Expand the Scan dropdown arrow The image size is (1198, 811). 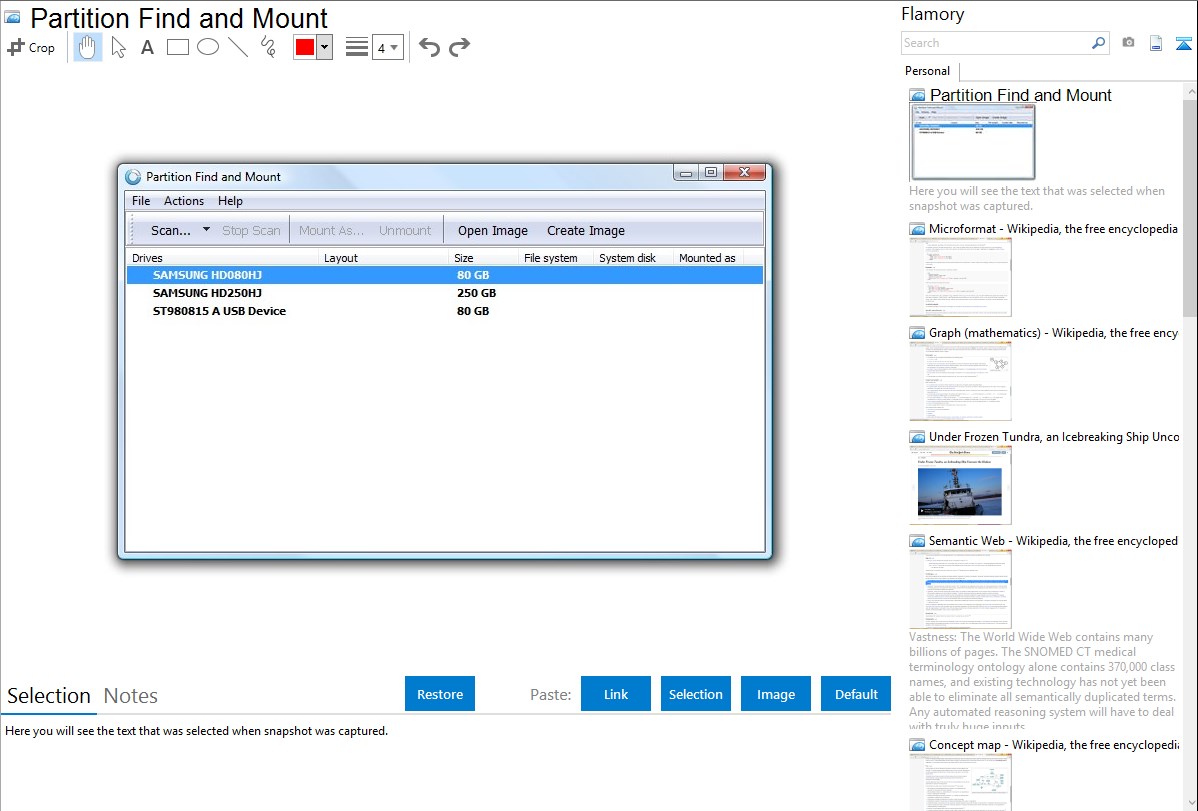point(206,229)
